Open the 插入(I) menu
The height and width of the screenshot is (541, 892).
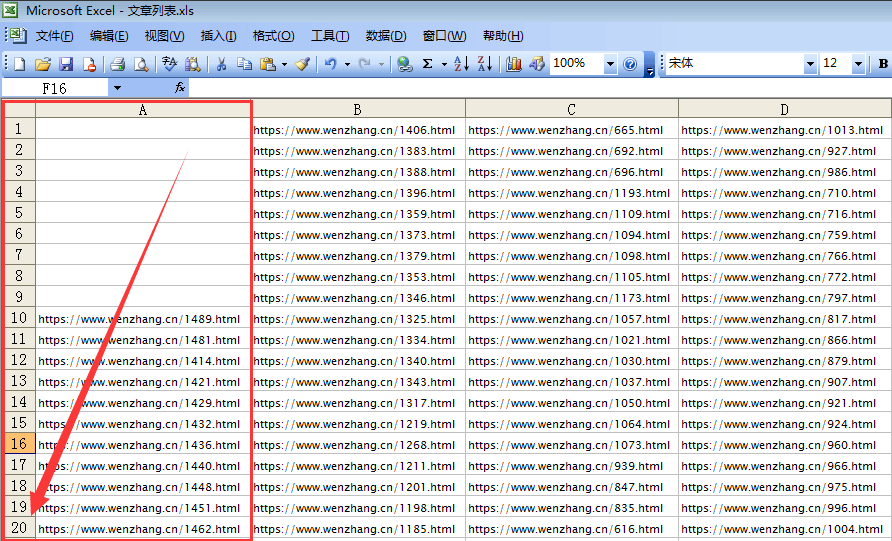218,36
